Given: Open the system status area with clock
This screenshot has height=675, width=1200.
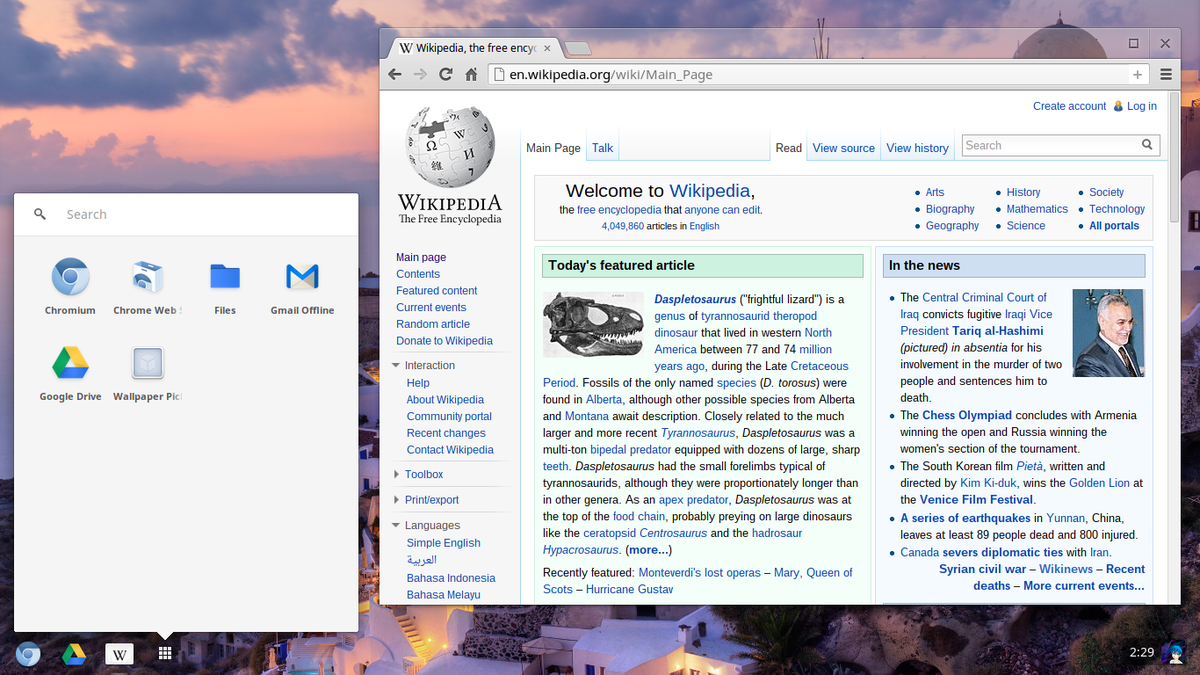Looking at the screenshot, I should pyautogui.click(x=1150, y=653).
